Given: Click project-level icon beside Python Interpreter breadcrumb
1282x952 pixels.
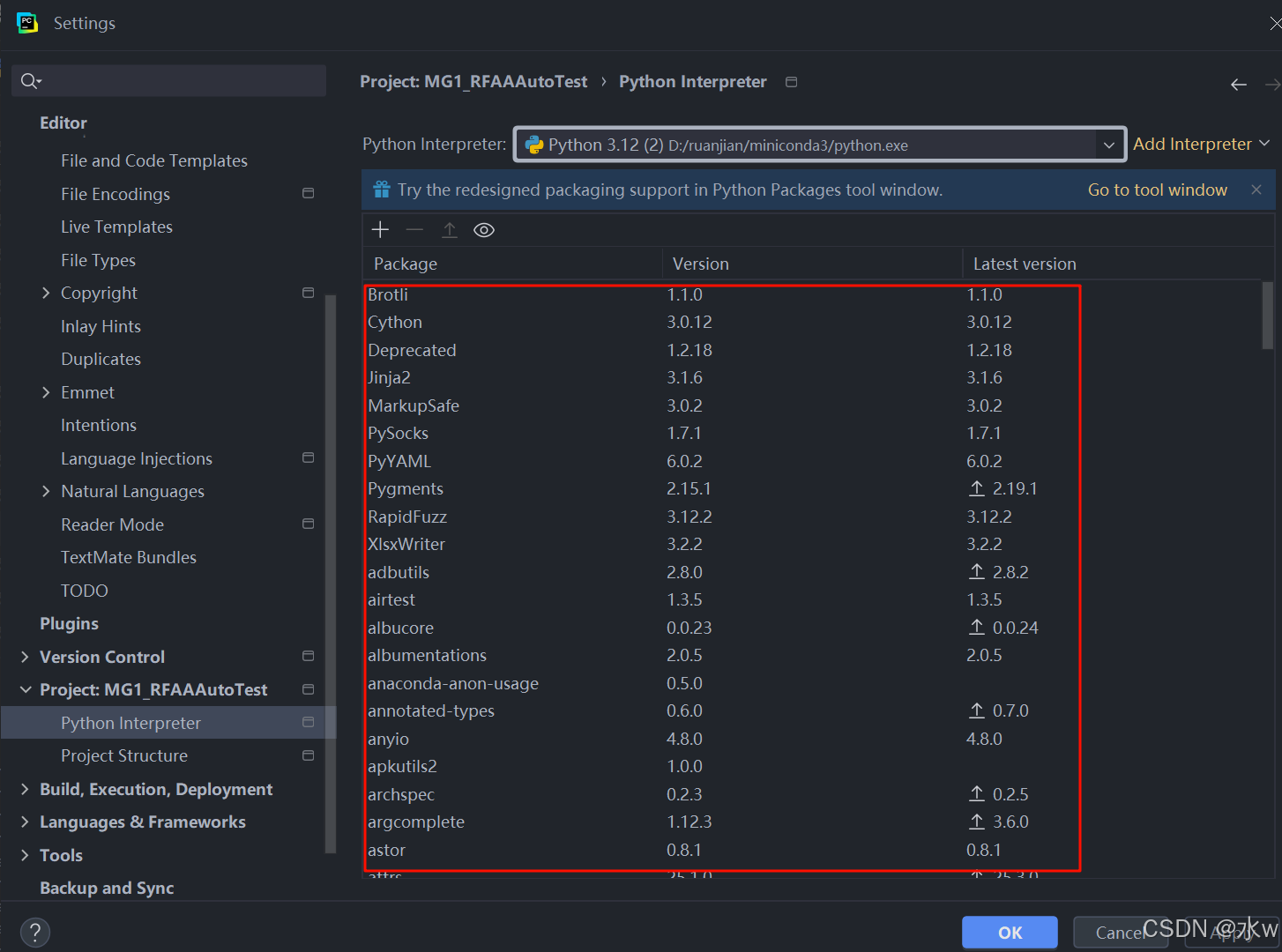Looking at the screenshot, I should (792, 82).
